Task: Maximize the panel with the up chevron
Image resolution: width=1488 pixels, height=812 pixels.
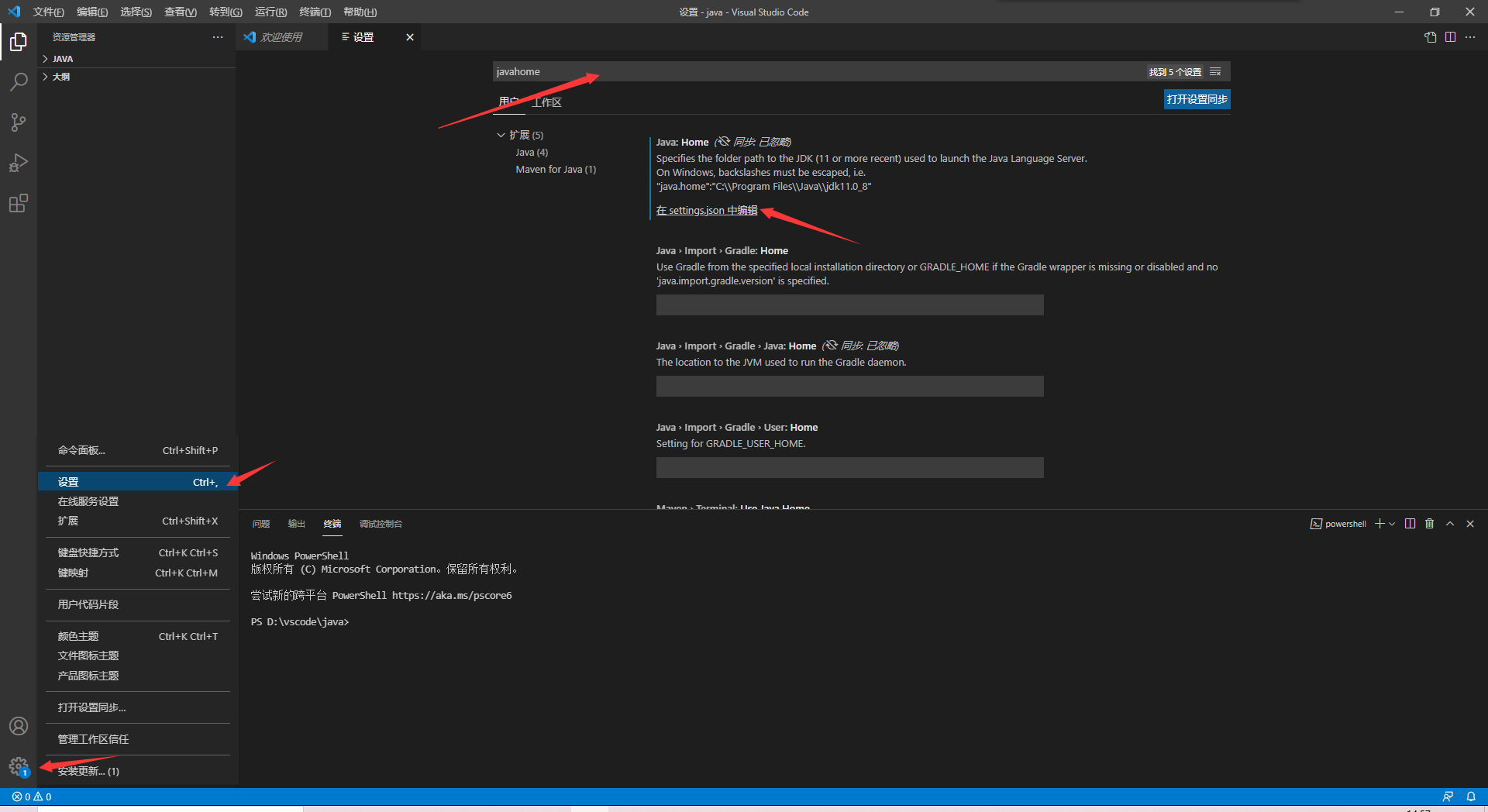Action: click(1450, 524)
